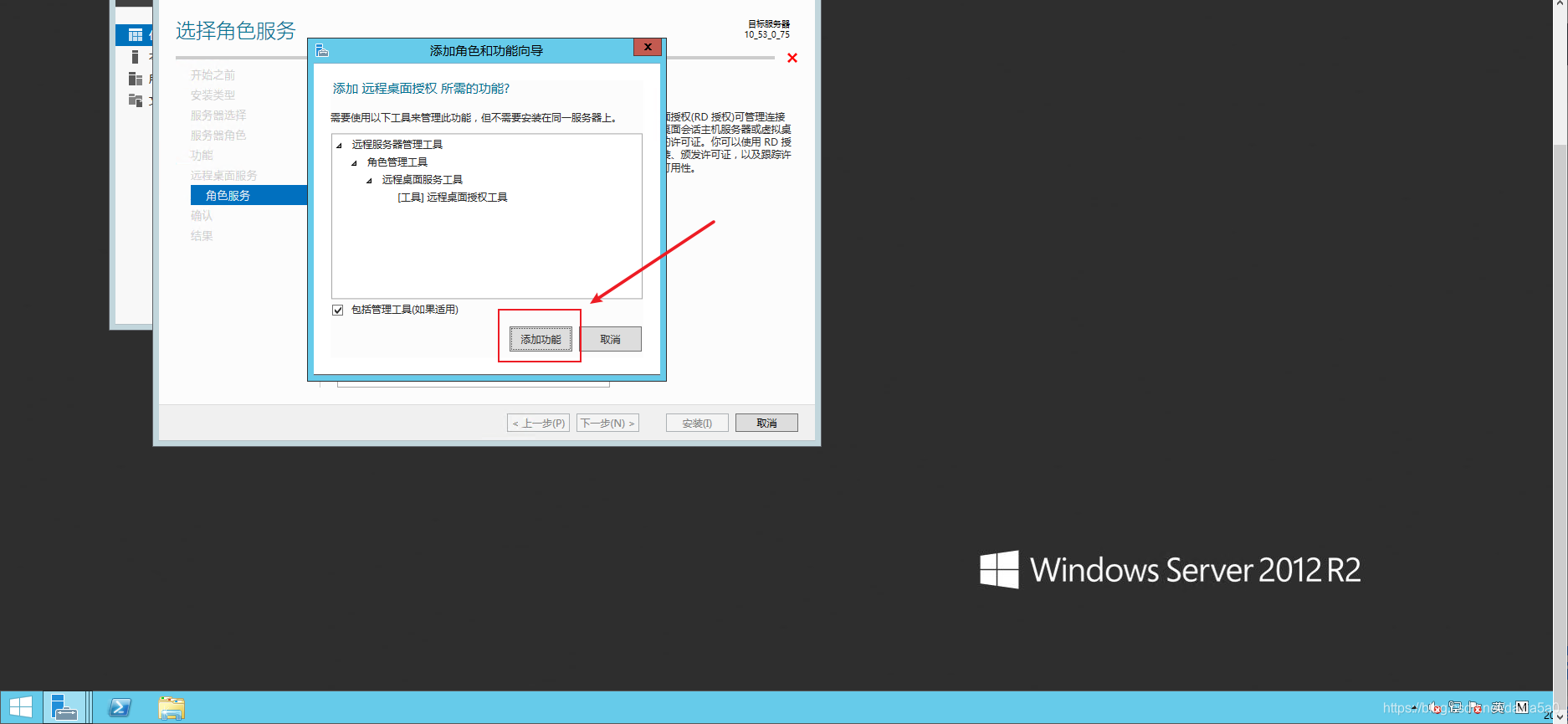
Task: Collapse the 远程桌面服务工具 tree node
Action: point(369,181)
